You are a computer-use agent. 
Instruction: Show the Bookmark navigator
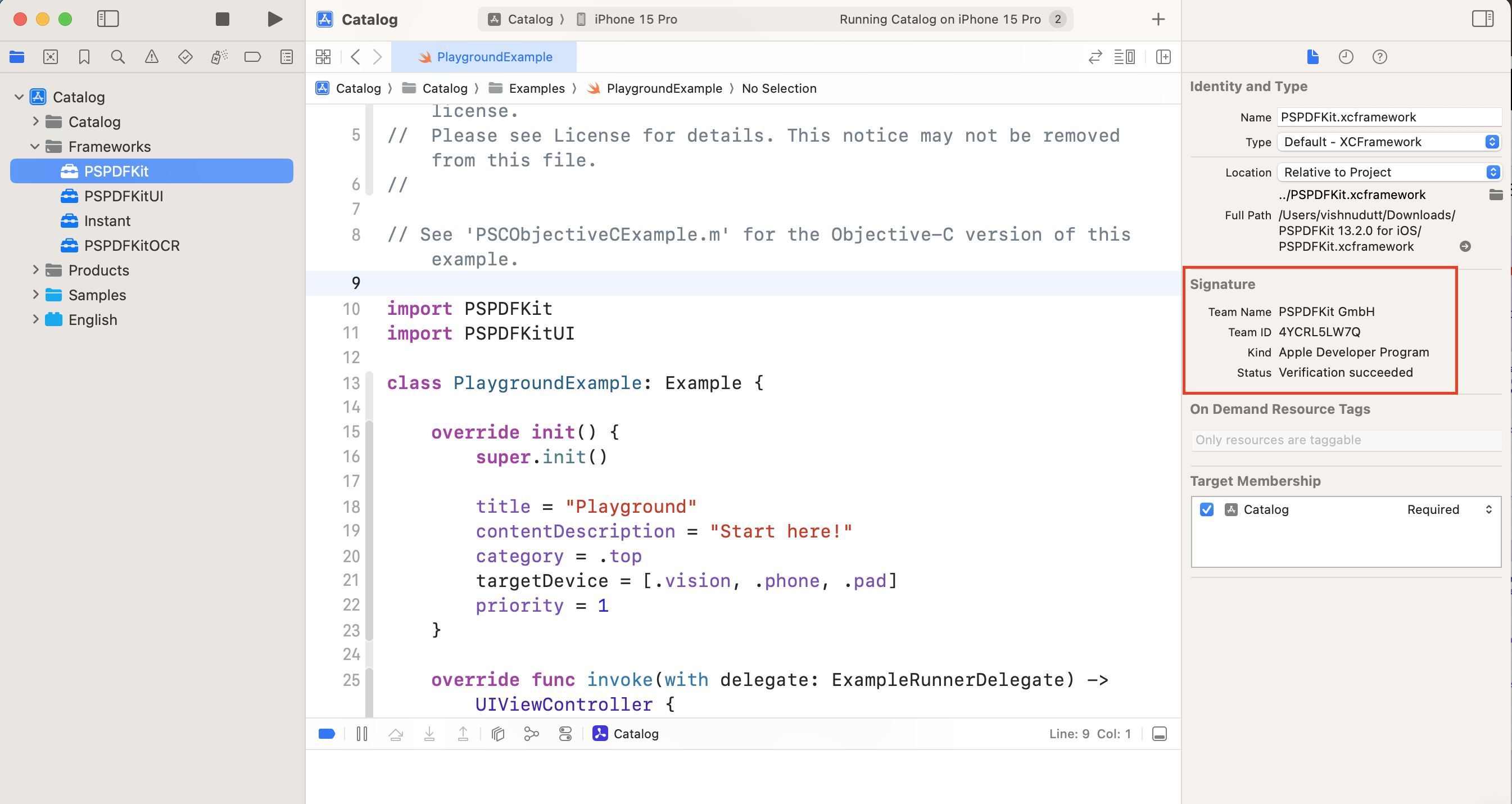tap(84, 57)
